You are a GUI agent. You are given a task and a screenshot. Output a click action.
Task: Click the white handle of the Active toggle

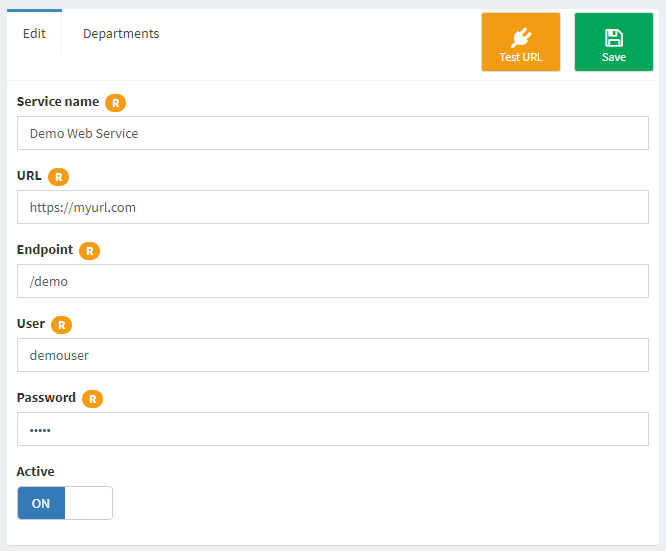pos(88,503)
